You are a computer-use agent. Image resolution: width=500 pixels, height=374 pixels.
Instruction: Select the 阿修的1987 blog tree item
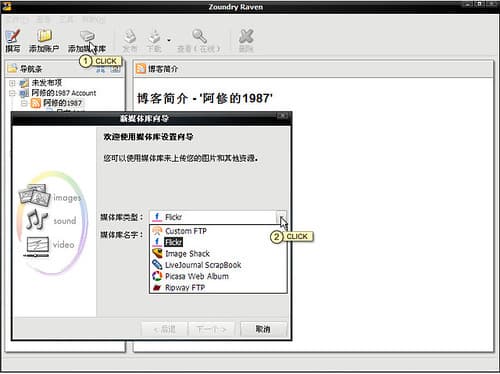[62, 103]
